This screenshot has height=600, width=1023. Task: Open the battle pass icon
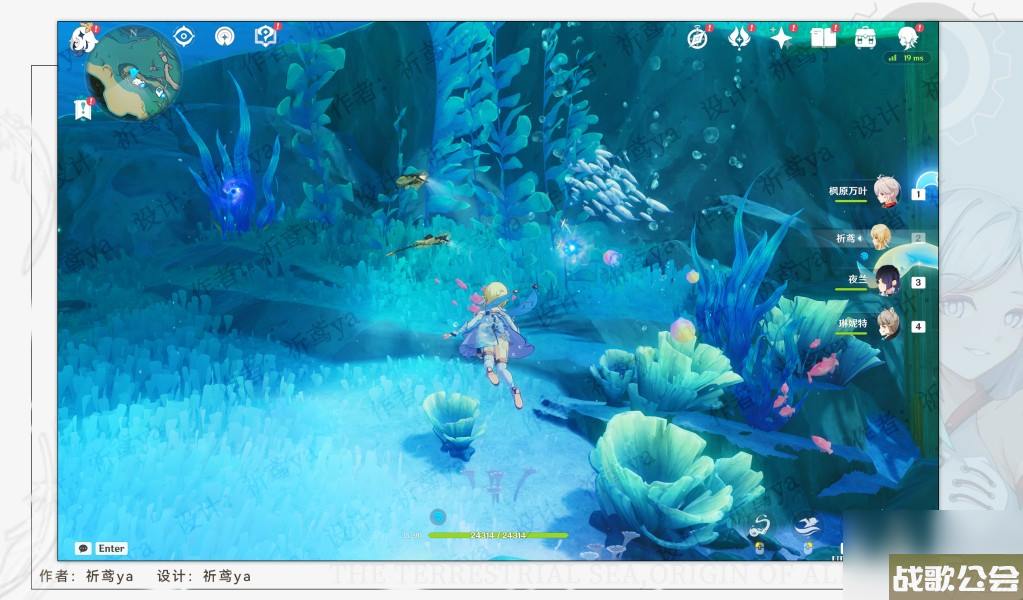pyautogui.click(x=739, y=38)
